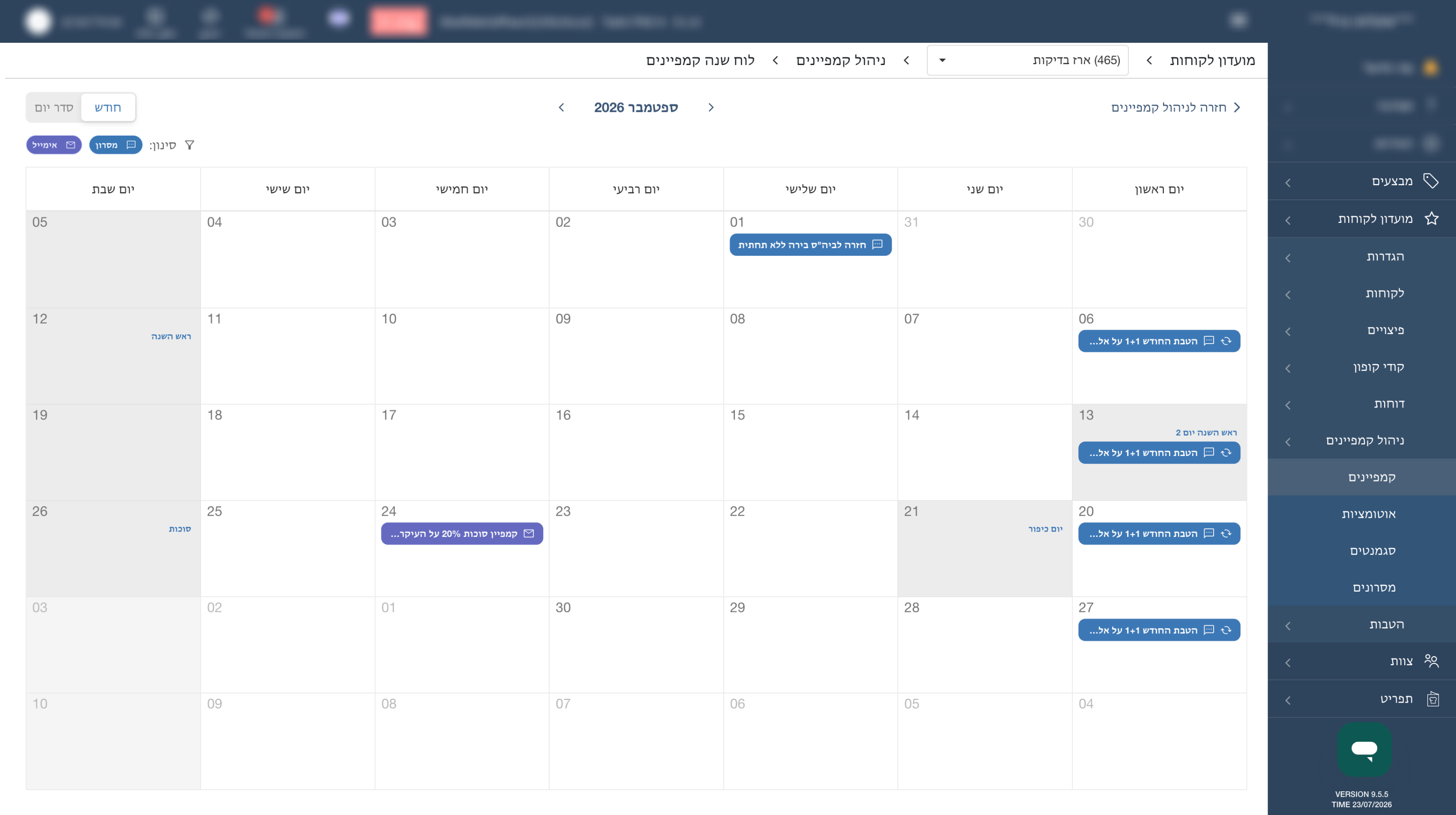Click the filter funnel icon

[190, 145]
